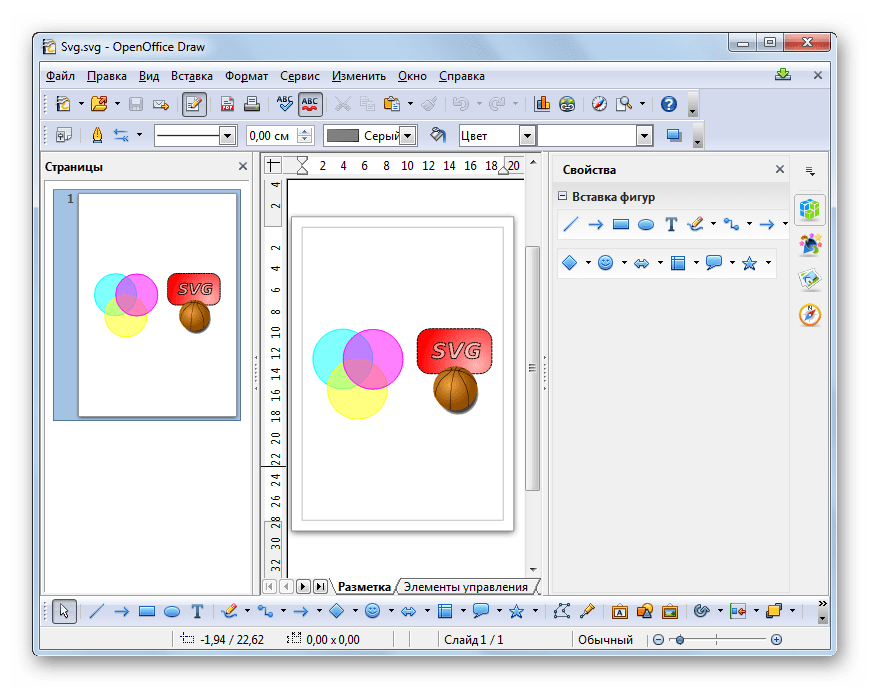870x689 pixels.
Task: Open the Gallery picture icon in the sidebar
Action: 810,280
